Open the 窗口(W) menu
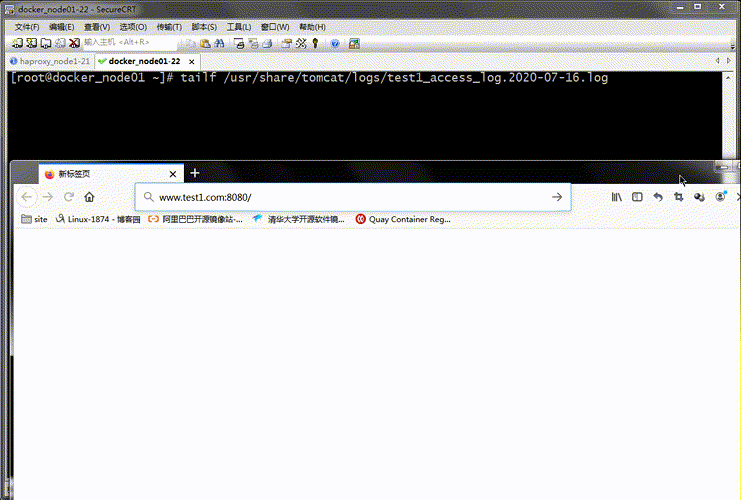 pos(275,27)
